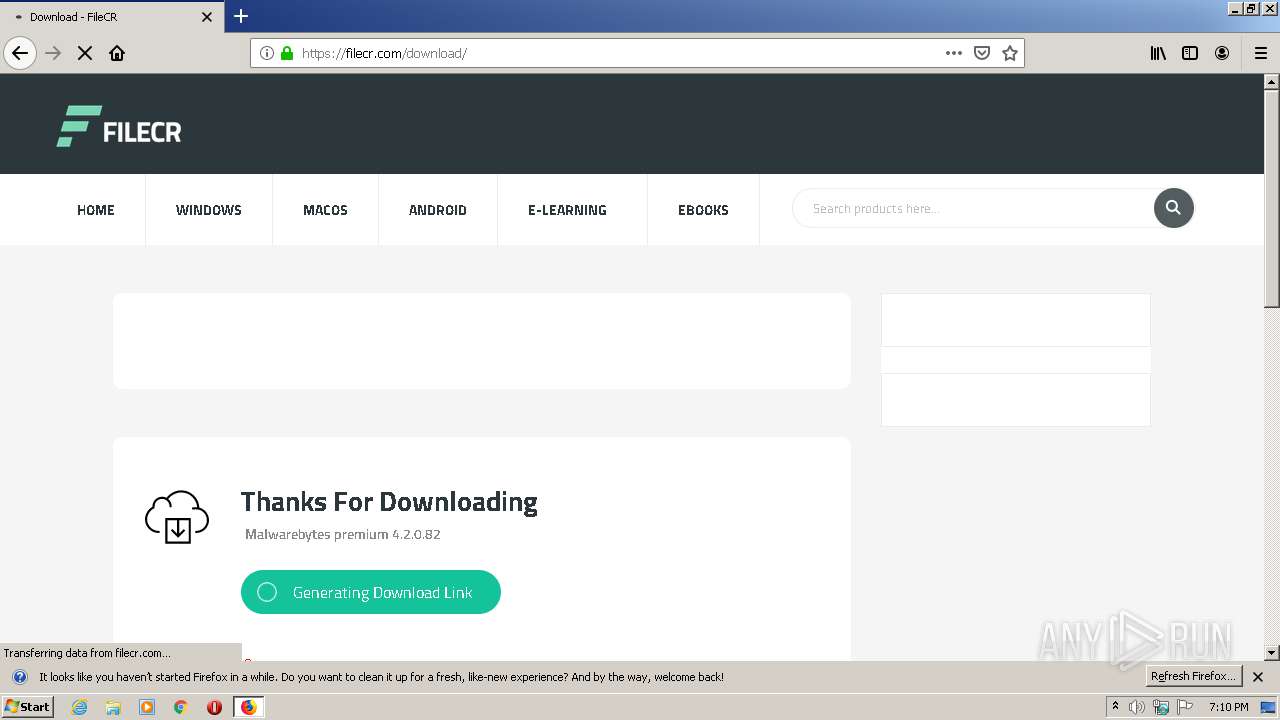Viewport: 1280px width, 720px height.
Task: Open the EBOOKS category
Action: point(703,210)
